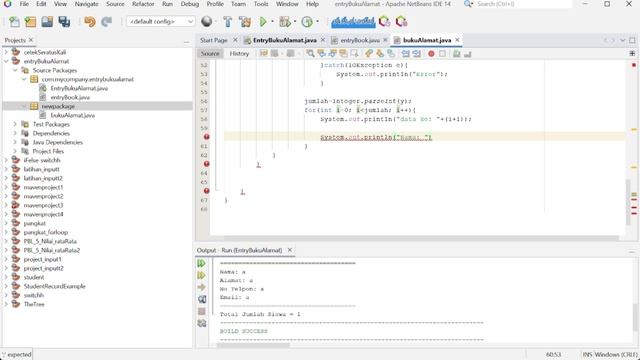The width and height of the screenshot is (640, 360).
Task: Click the Stop square icon in Output panel
Action: 202,311
